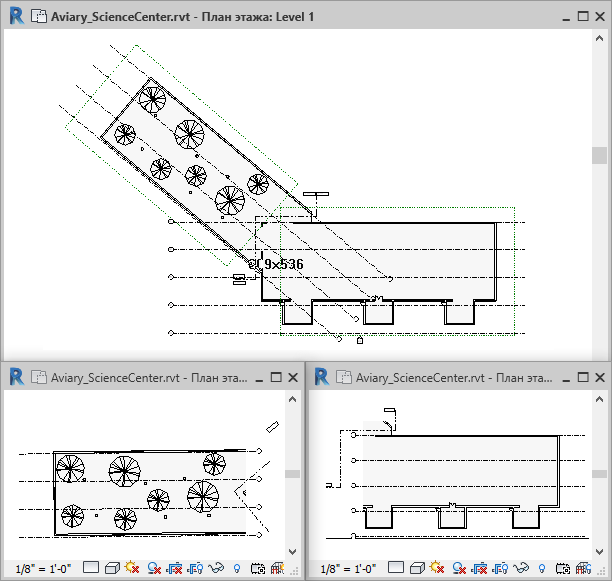Open Temporary Hide/Isolate glasses in bottom-right view
This screenshot has width=612, height=581.
pyautogui.click(x=521, y=568)
